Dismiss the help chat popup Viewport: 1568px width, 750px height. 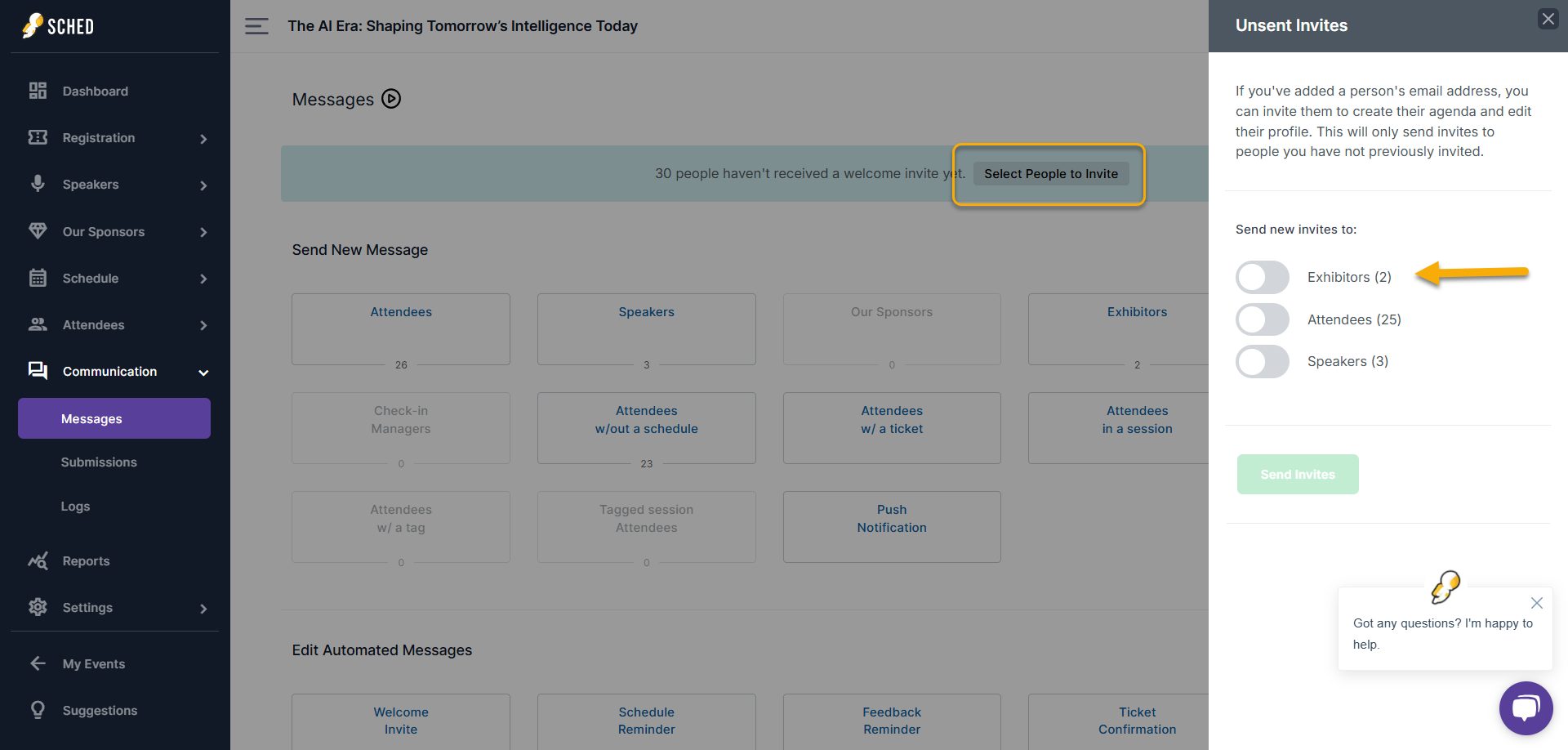(x=1536, y=603)
